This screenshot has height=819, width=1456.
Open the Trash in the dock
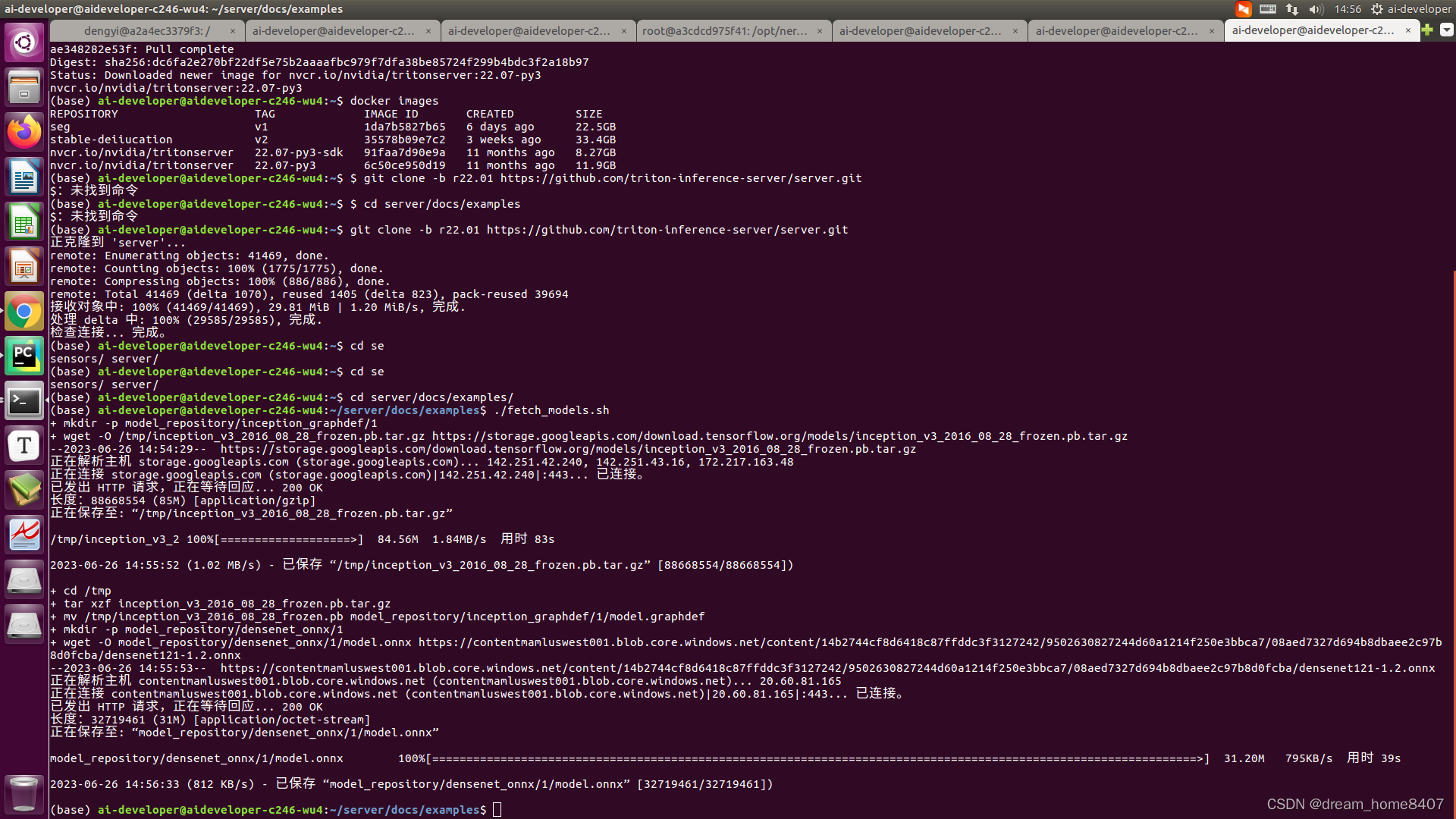(x=24, y=794)
